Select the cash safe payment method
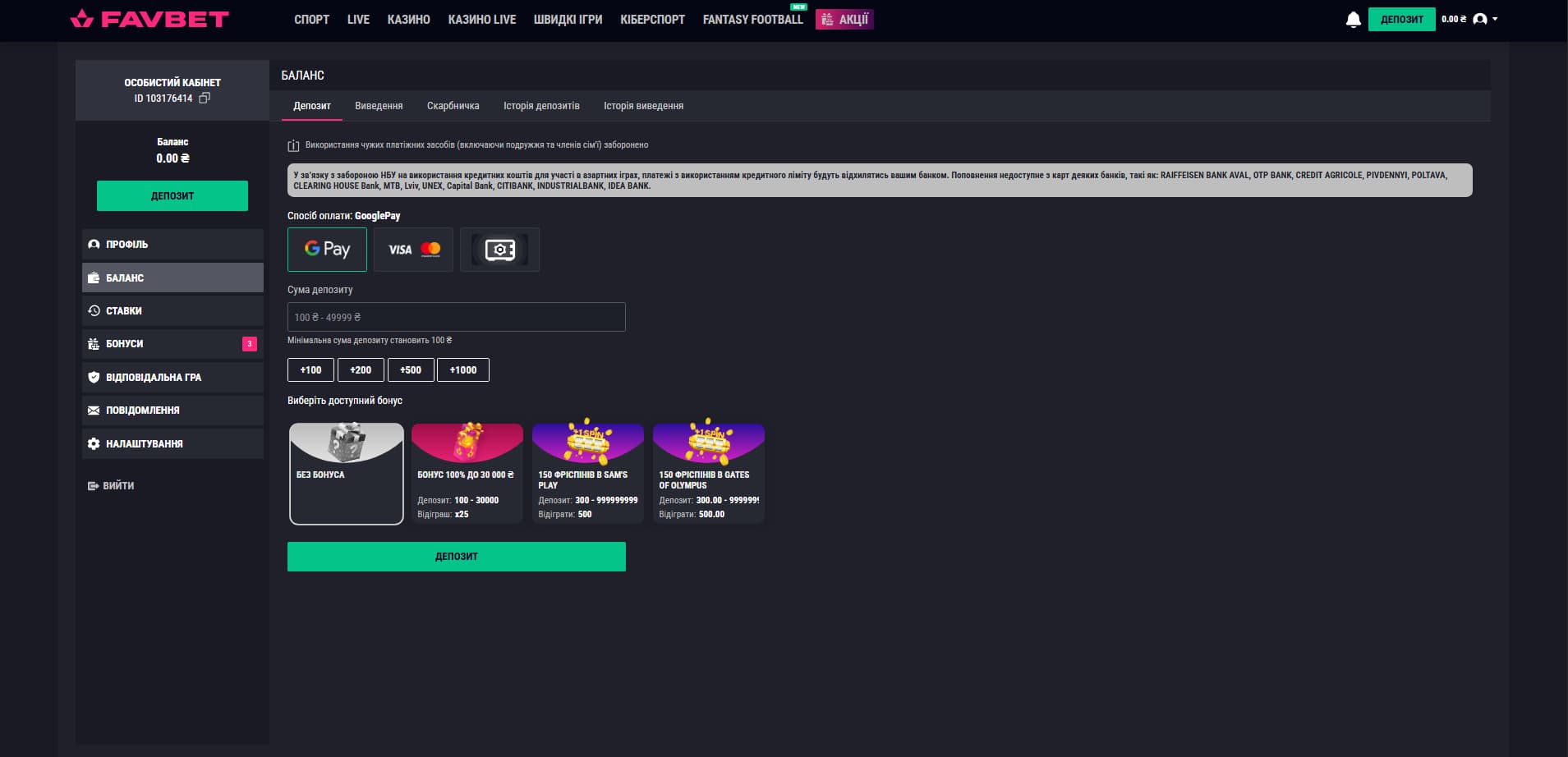 [x=499, y=250]
